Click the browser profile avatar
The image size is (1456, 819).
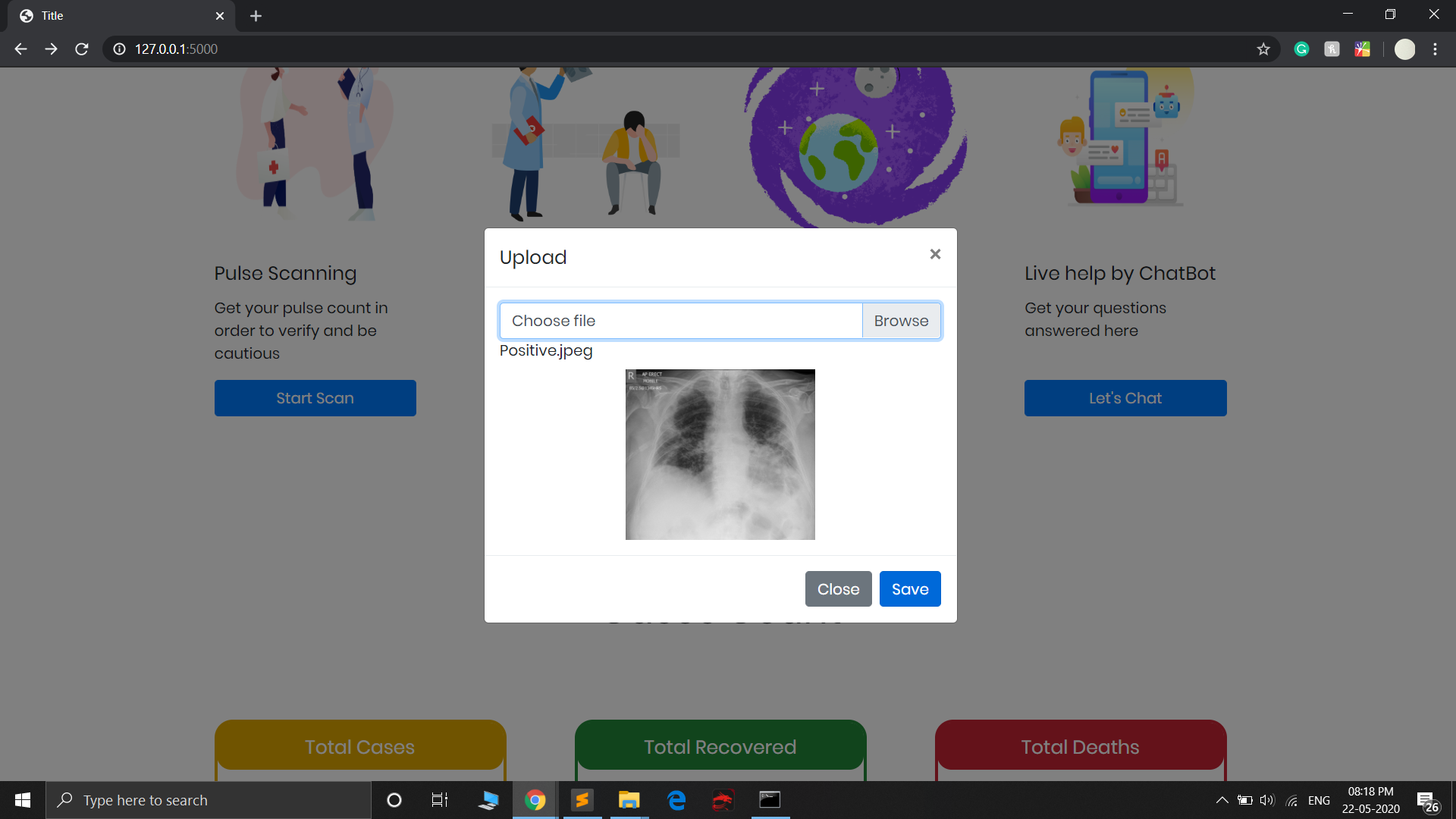pyautogui.click(x=1404, y=49)
